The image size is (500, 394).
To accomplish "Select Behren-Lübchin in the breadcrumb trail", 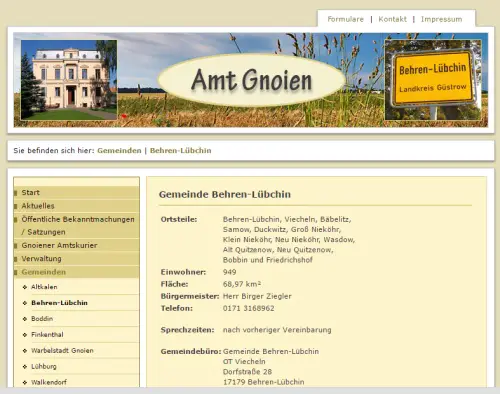I will pos(180,151).
